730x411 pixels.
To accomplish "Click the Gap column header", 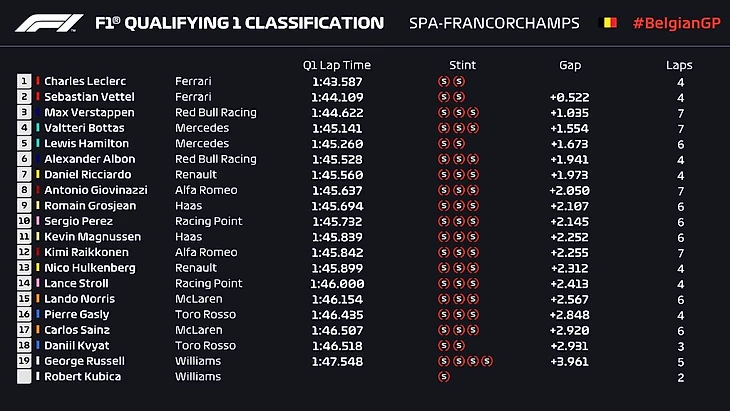I will 570,65.
